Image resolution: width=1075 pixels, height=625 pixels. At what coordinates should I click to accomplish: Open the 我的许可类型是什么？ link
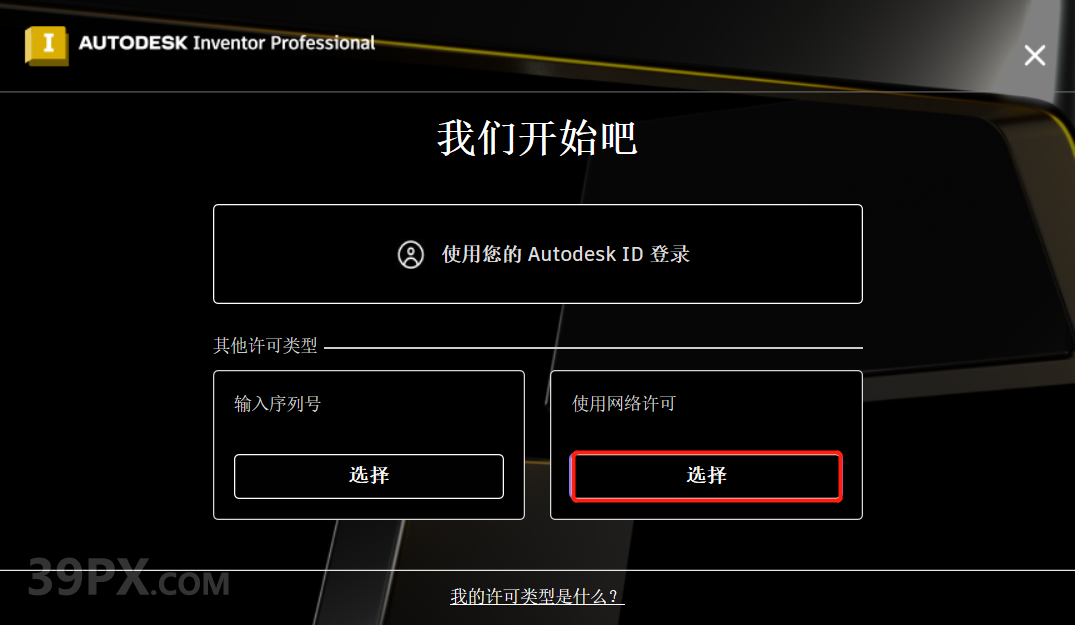click(537, 596)
